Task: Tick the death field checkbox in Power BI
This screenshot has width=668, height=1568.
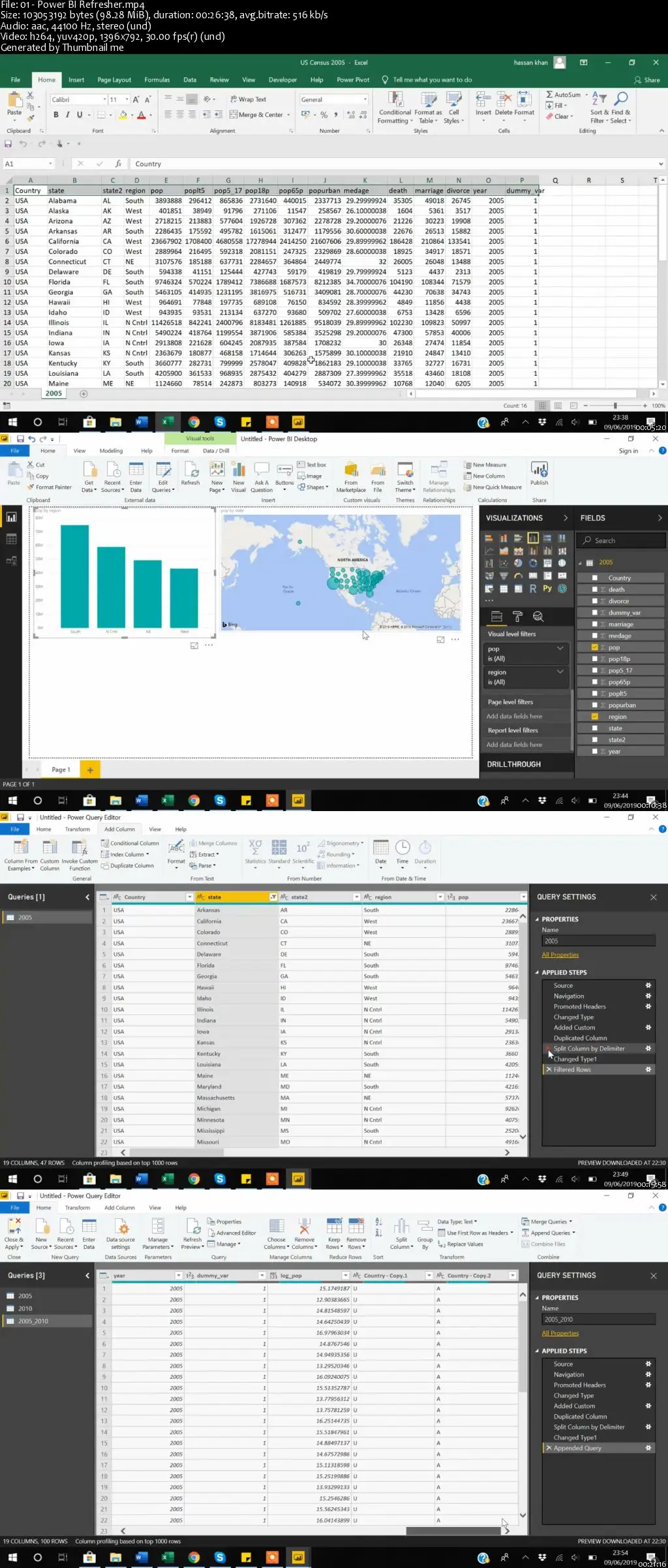Action: 595,589
